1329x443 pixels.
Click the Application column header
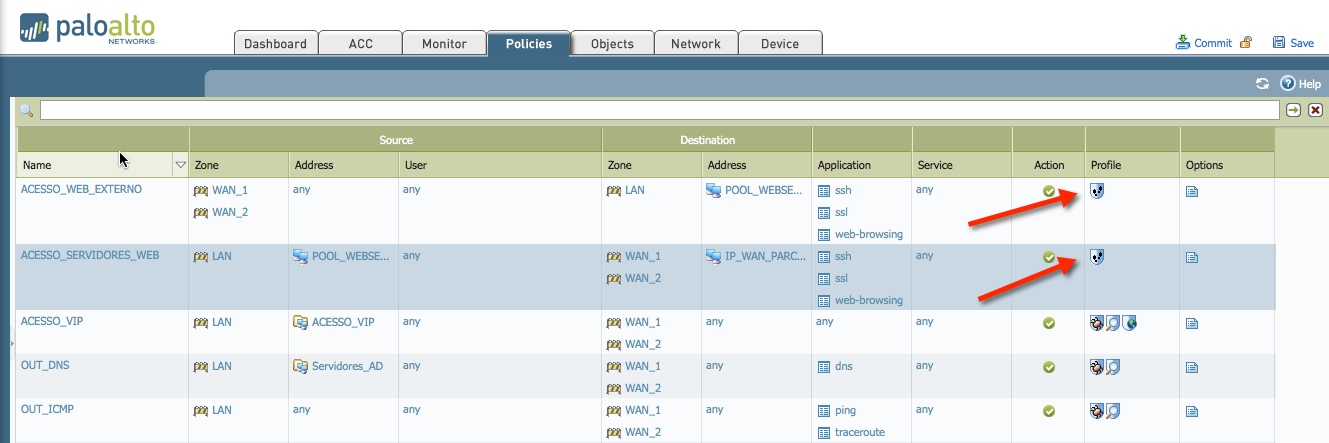844,165
